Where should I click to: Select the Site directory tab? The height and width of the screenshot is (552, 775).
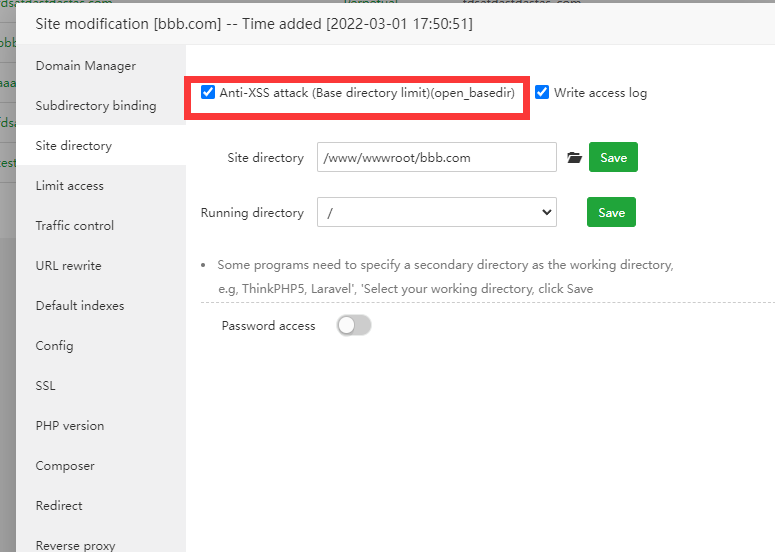(x=74, y=146)
